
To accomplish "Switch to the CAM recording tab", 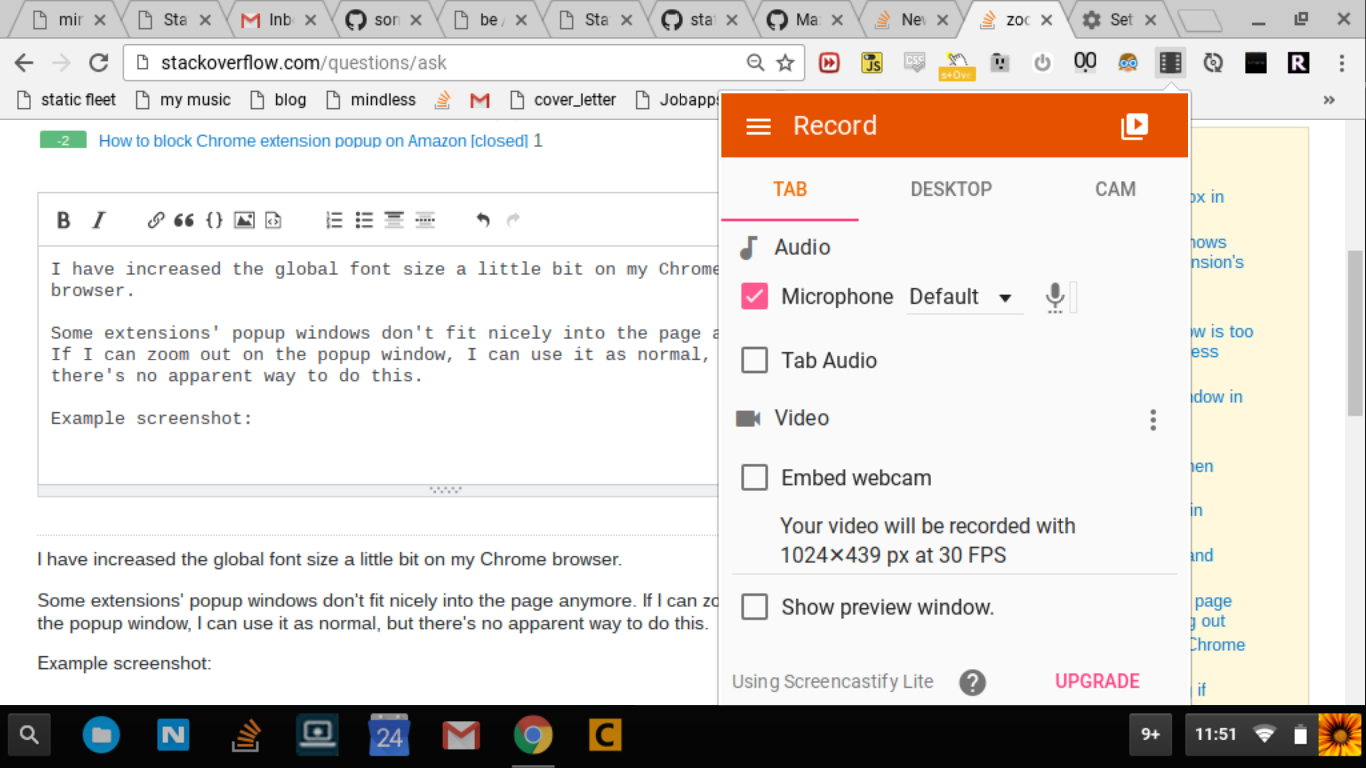I will pos(1115,189).
